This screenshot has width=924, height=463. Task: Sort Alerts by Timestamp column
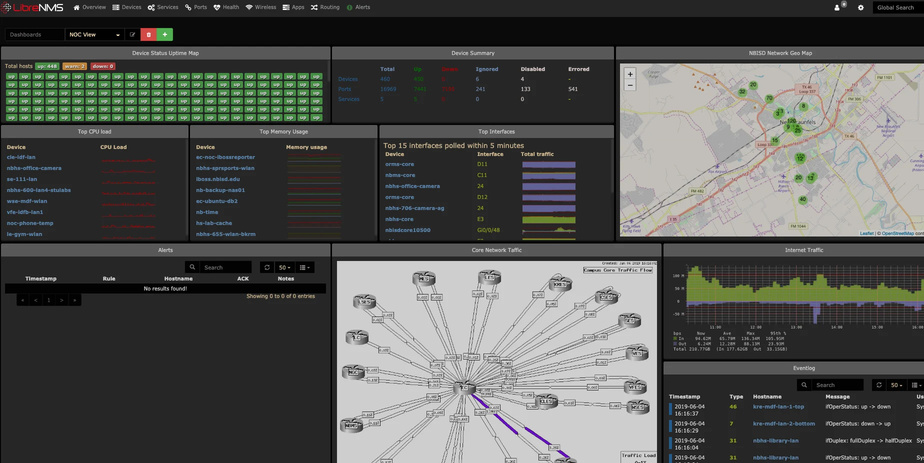point(41,279)
